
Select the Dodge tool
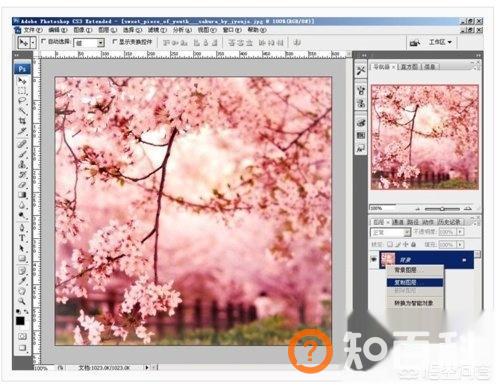22,215
